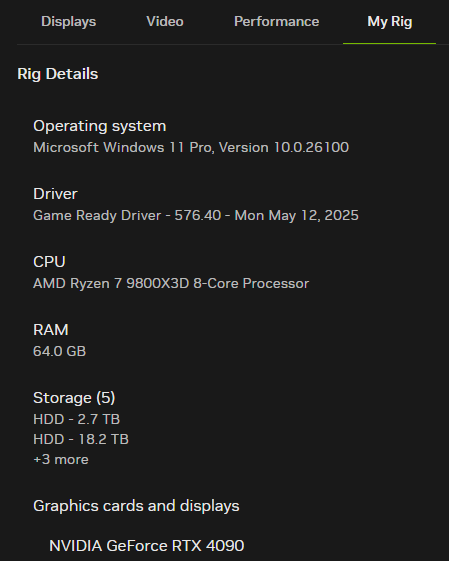Select the HDD - 18.2 TB entry
This screenshot has width=449, height=561.
[x=81, y=439]
